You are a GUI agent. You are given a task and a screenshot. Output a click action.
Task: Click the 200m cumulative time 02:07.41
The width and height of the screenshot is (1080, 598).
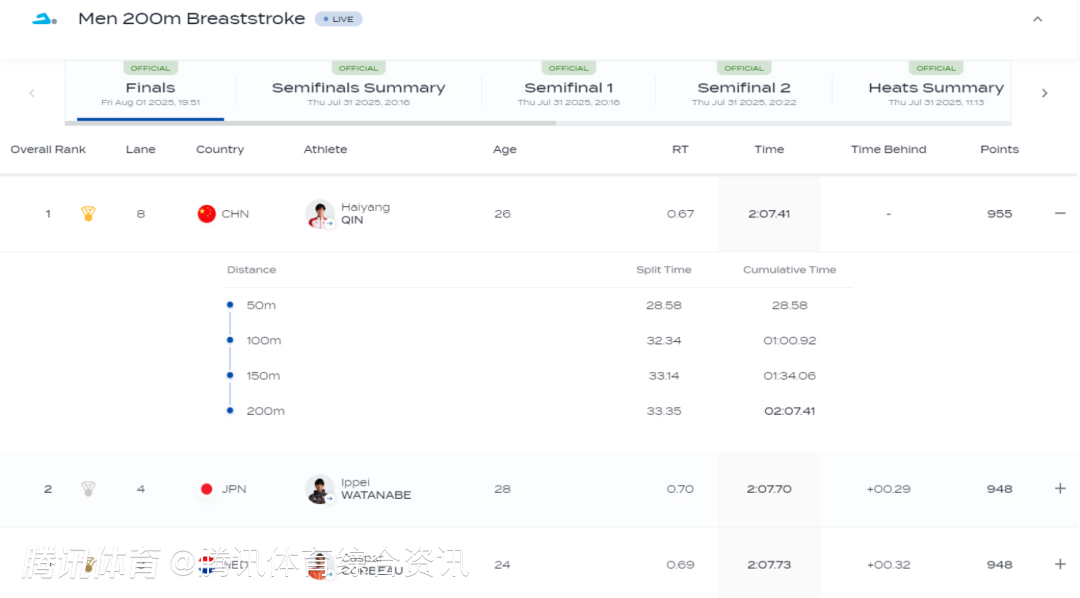[789, 411]
